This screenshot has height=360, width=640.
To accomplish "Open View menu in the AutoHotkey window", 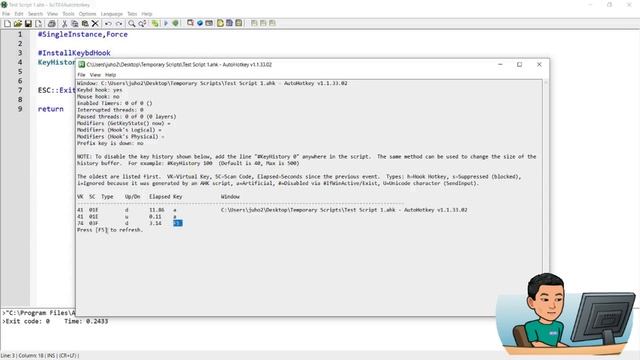I will (x=95, y=75).
